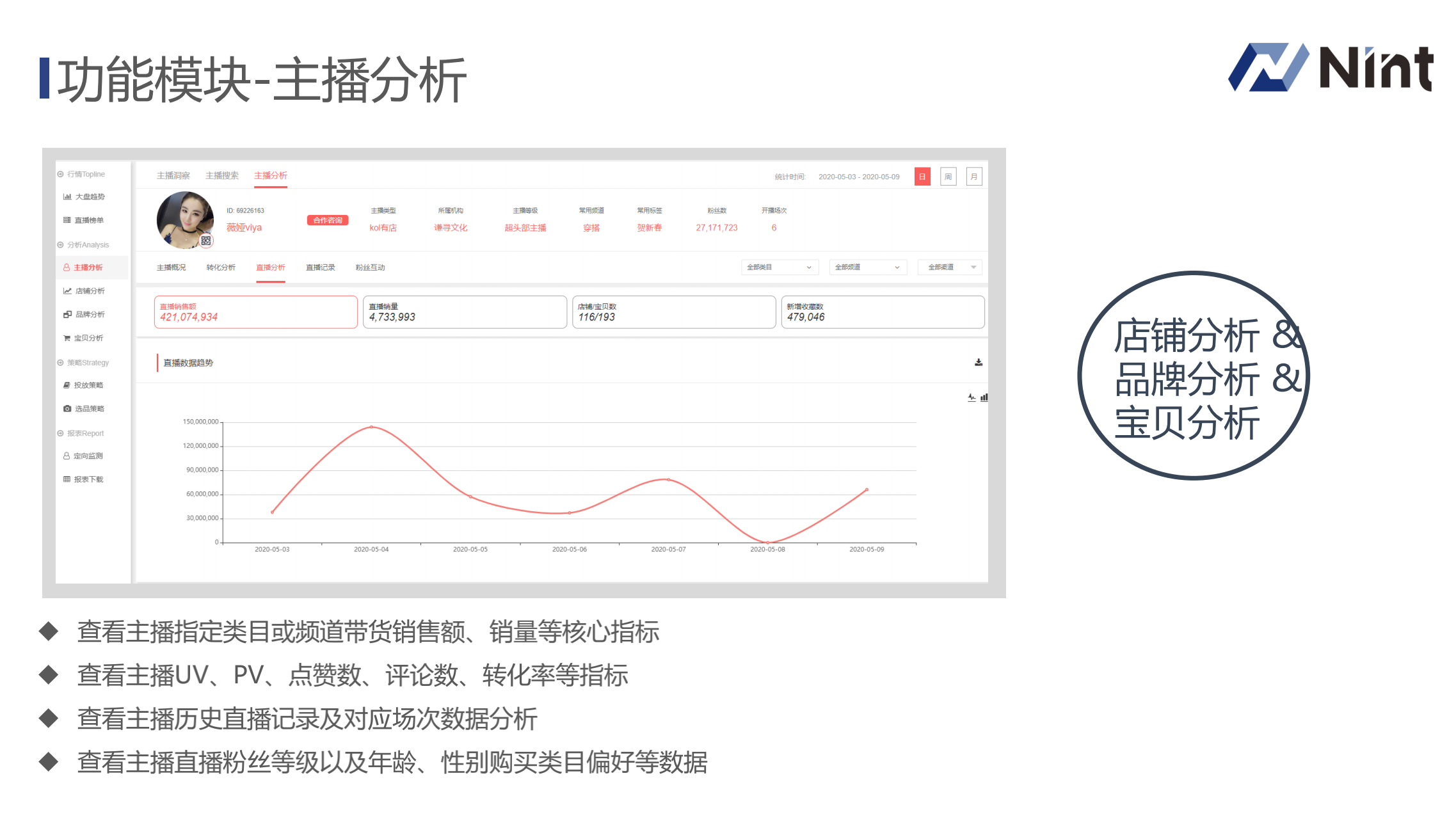Select the 月 time granularity toggle

[x=973, y=177]
